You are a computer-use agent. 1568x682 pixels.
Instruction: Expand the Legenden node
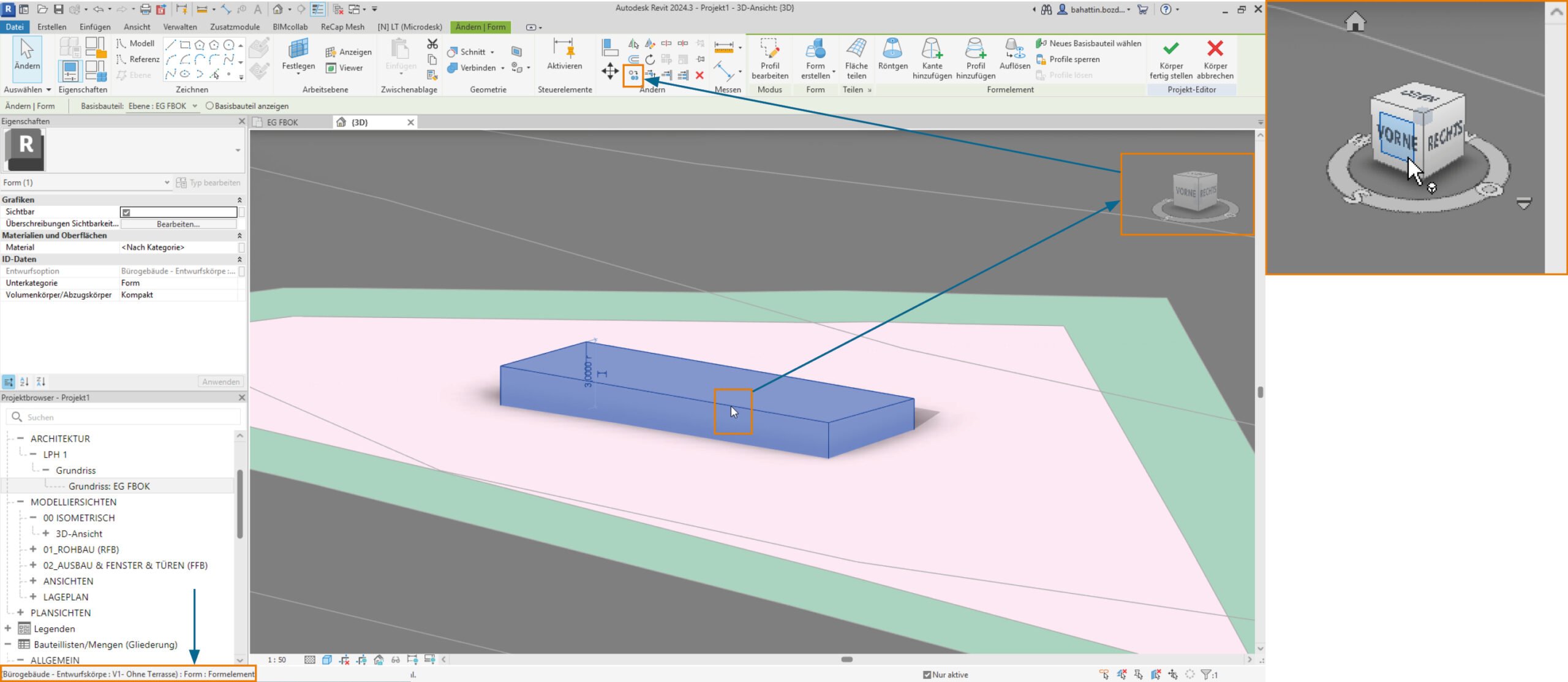click(8, 629)
